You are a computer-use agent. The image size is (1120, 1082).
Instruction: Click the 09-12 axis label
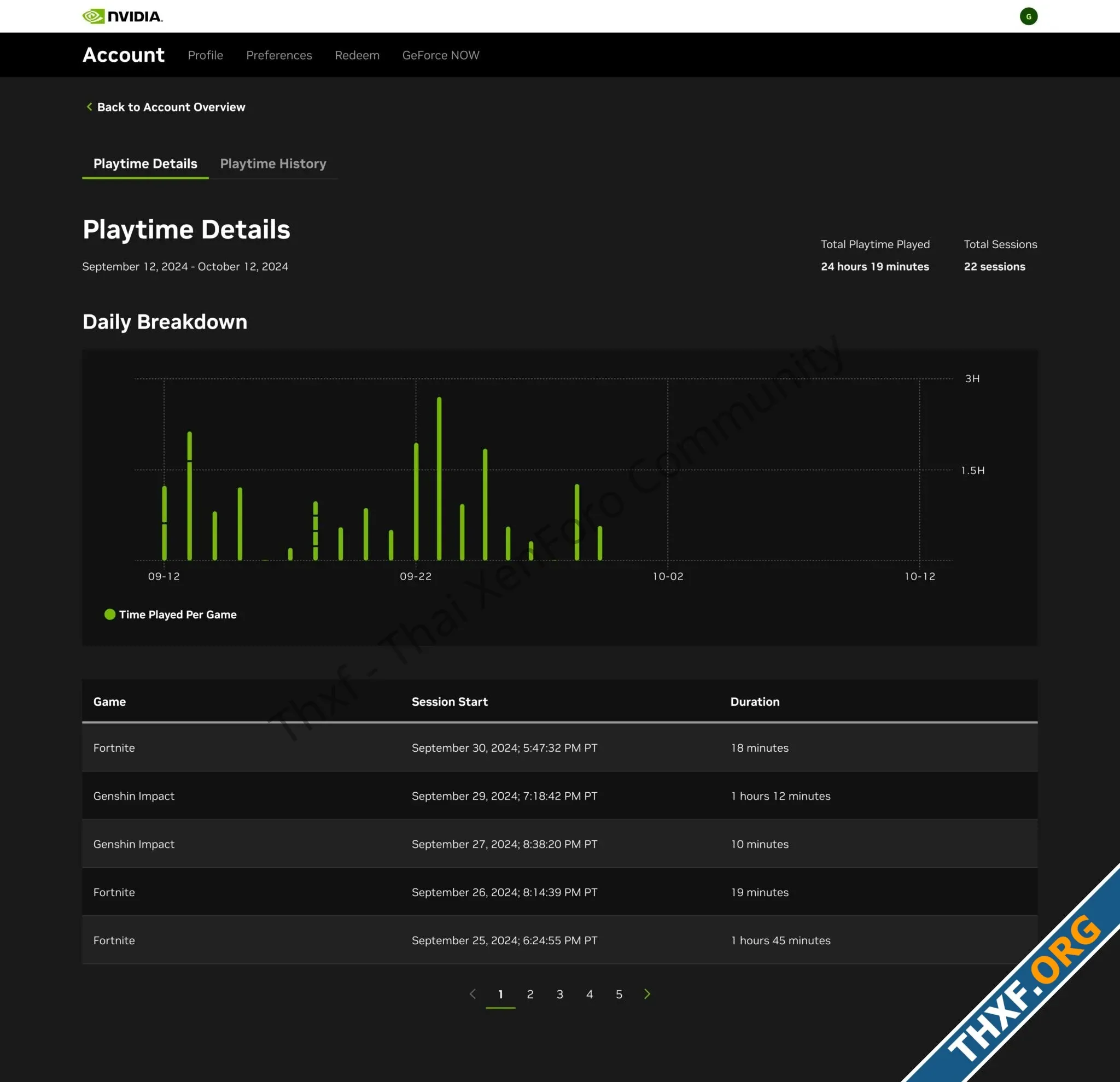[x=164, y=576]
